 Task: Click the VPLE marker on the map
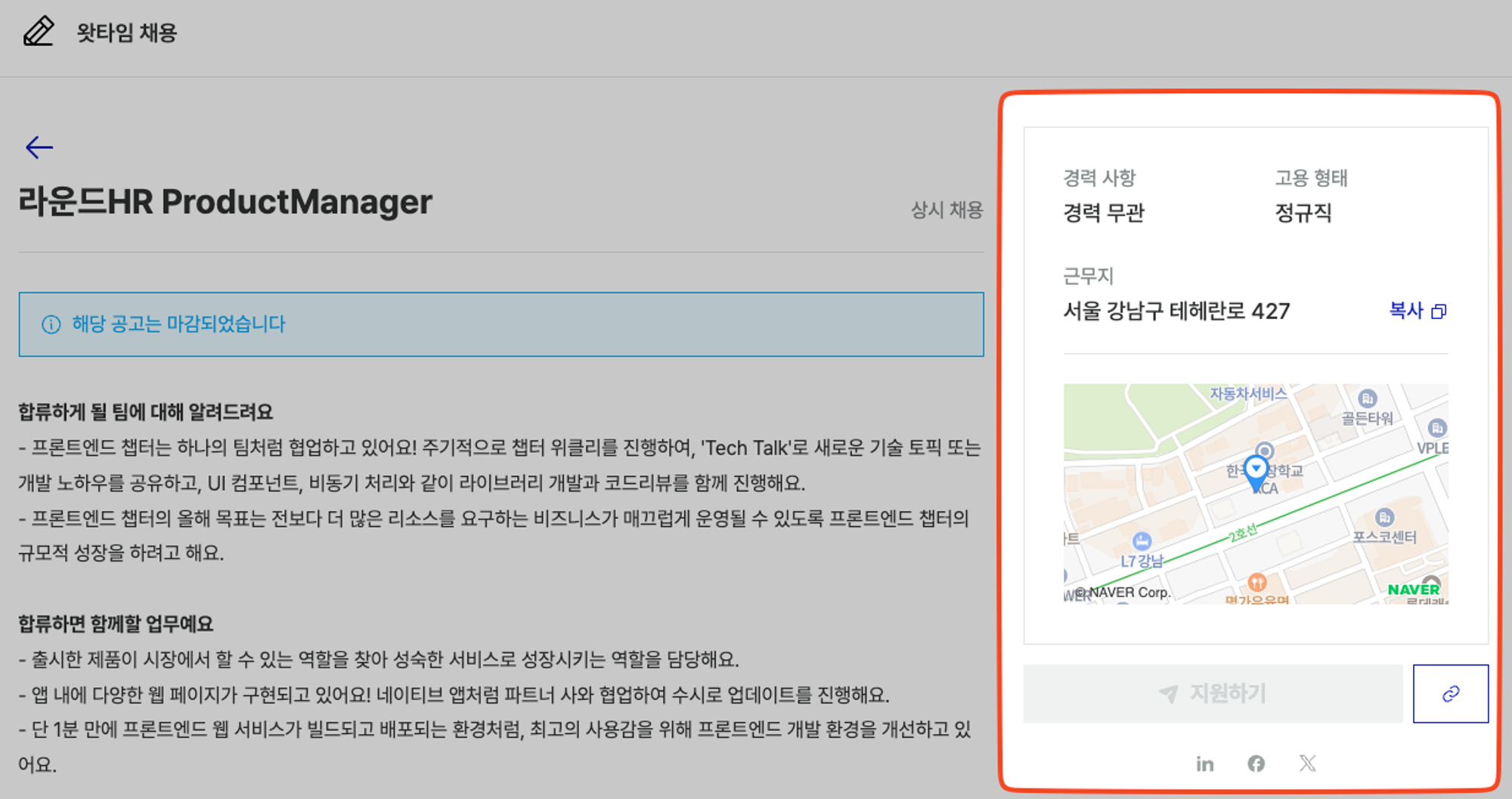[x=1436, y=428]
